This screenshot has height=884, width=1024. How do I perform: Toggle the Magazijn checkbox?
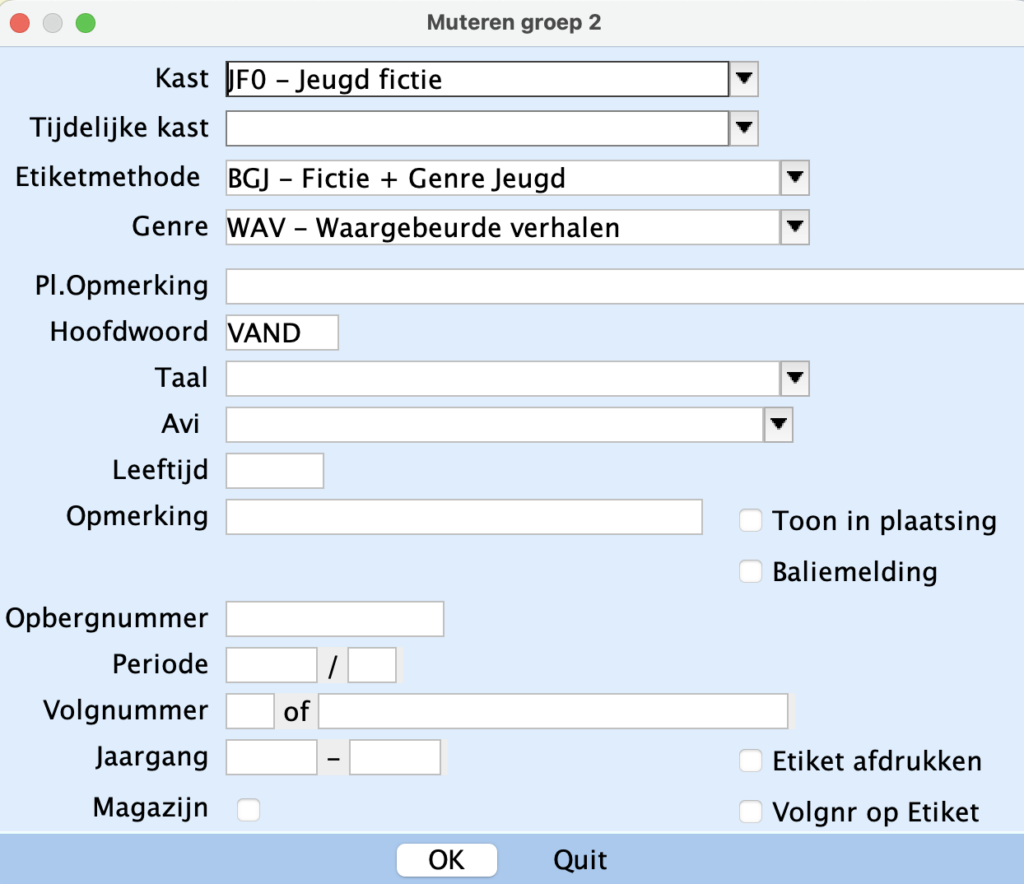click(x=248, y=810)
